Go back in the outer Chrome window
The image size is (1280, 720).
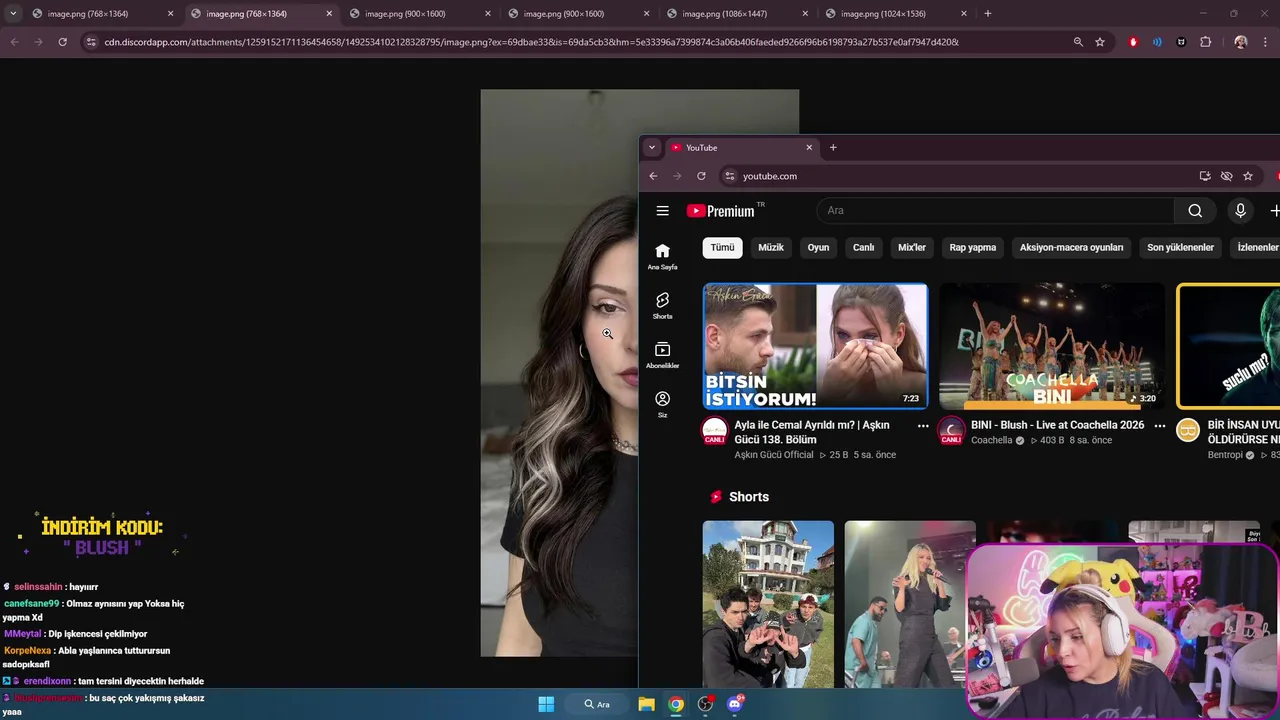tap(14, 42)
